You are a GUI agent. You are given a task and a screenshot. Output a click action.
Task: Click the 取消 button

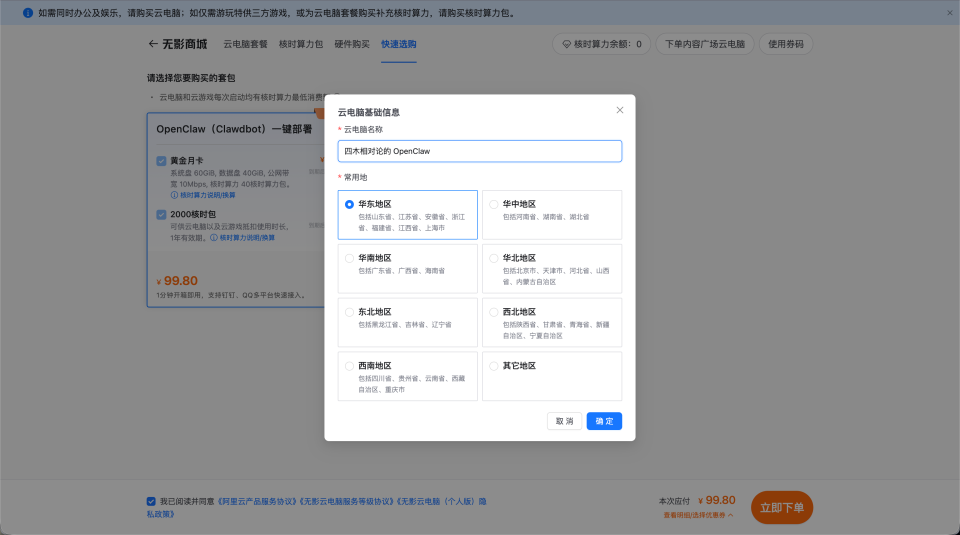(x=564, y=421)
